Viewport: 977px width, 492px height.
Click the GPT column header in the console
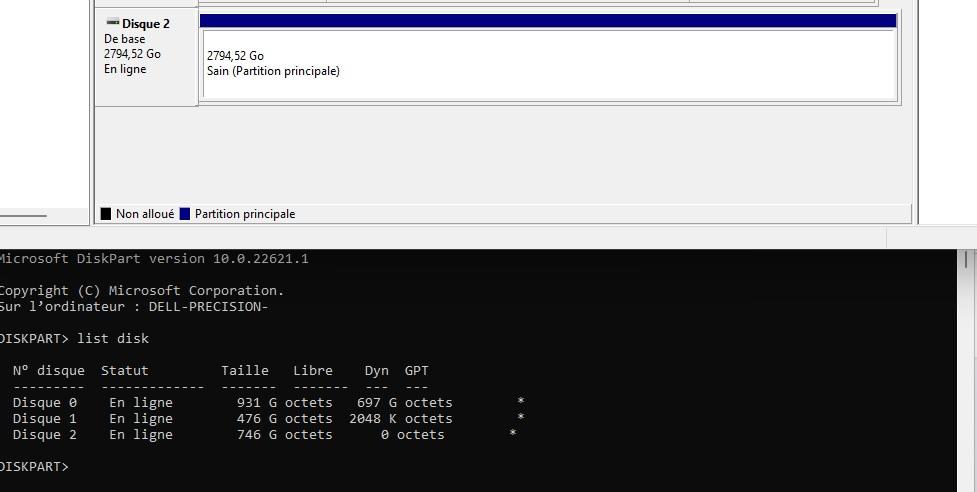click(x=416, y=371)
